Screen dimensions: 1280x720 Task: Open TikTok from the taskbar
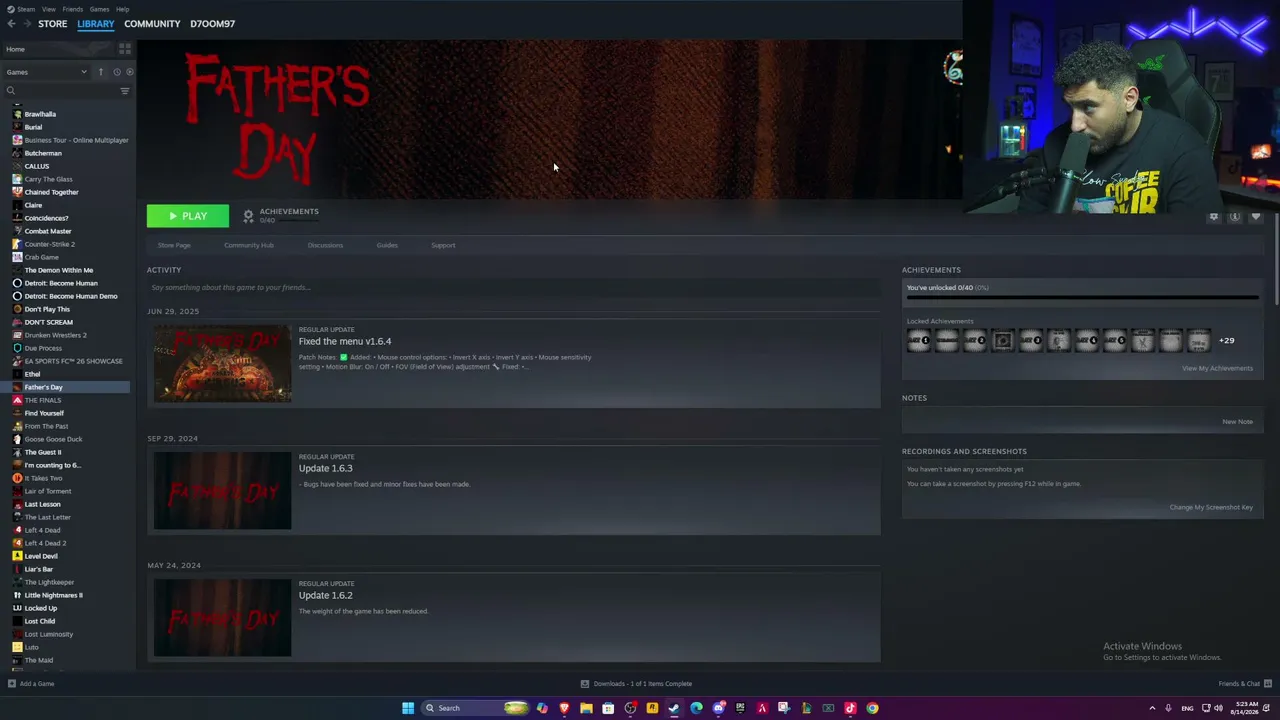(x=850, y=708)
